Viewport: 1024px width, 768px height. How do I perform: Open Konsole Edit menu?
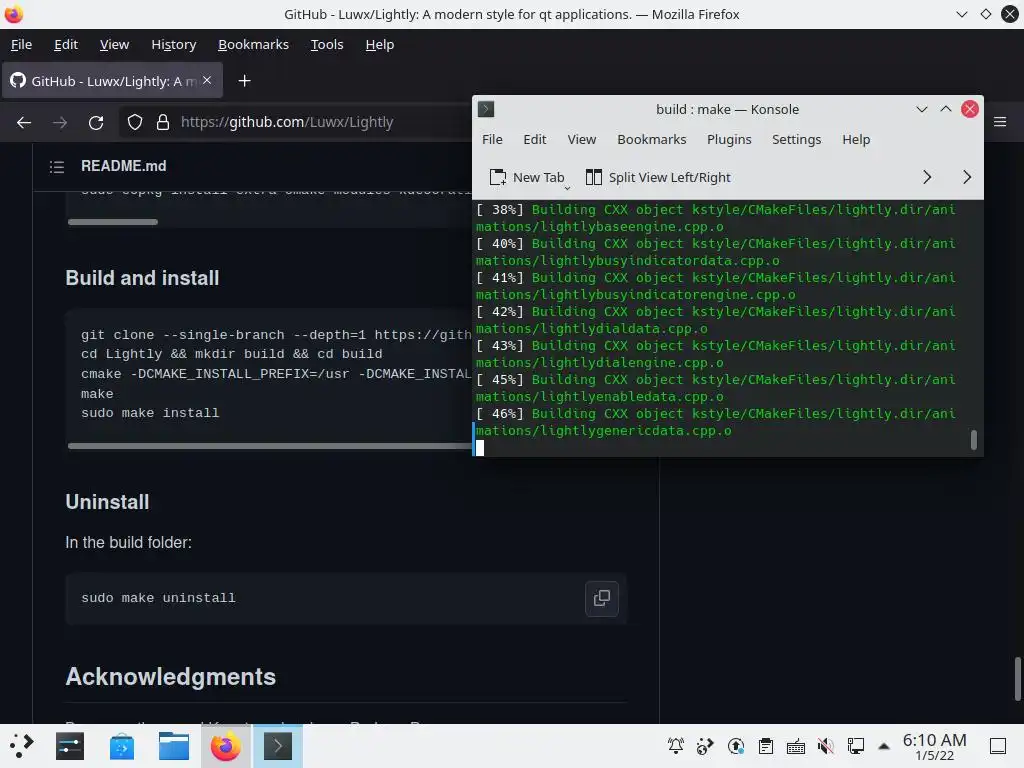[535, 140]
